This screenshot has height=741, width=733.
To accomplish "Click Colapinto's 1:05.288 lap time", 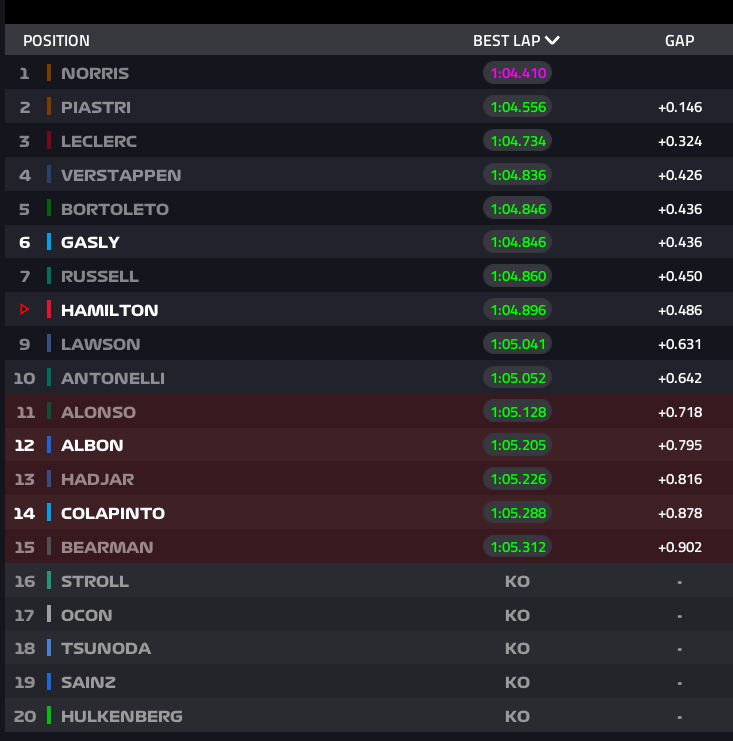I will pos(518,513).
